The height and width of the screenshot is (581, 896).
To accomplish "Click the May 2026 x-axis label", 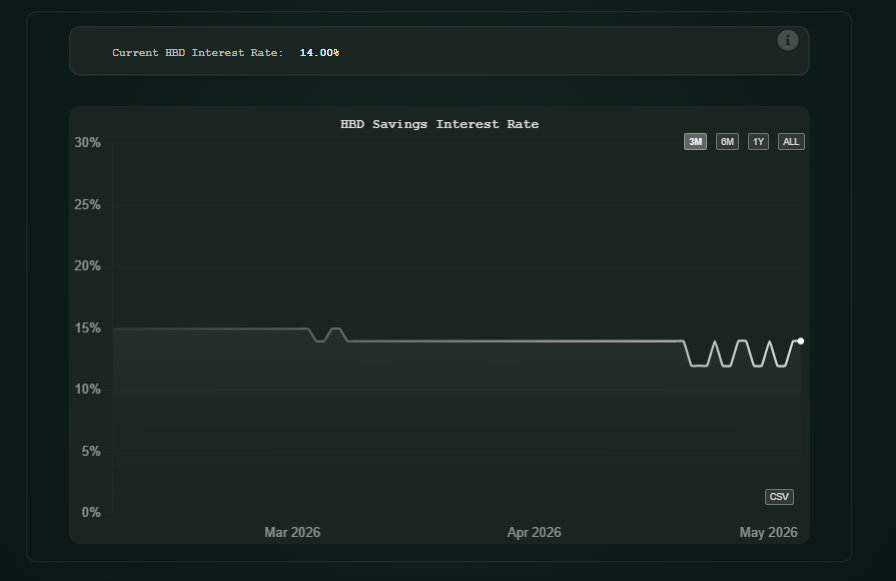I will tap(769, 532).
